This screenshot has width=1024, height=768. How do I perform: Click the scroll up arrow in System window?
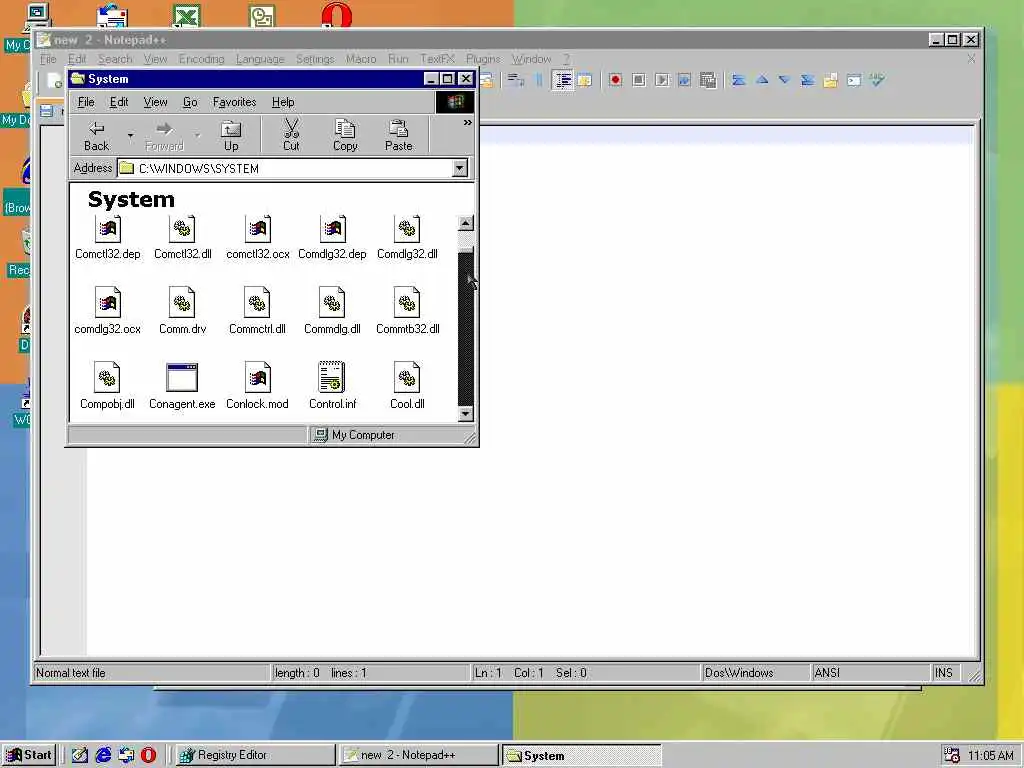click(466, 223)
